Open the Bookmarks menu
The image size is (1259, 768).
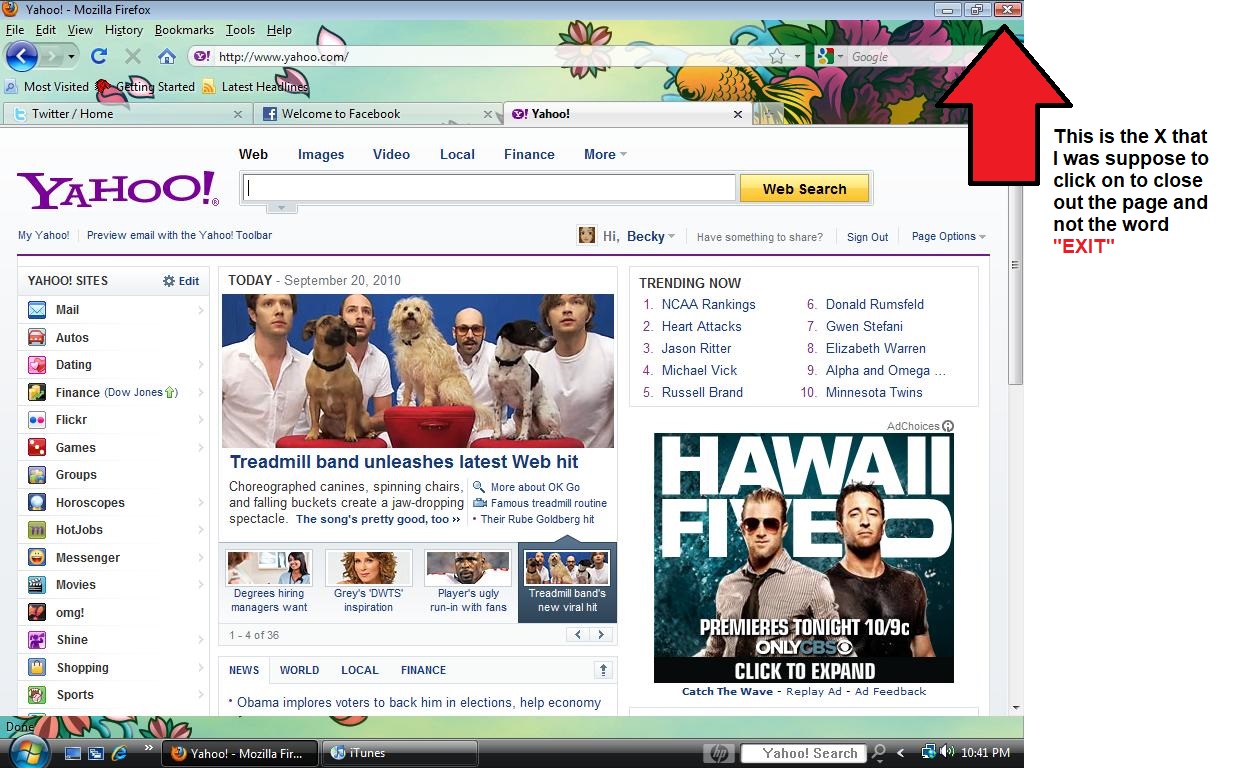184,30
